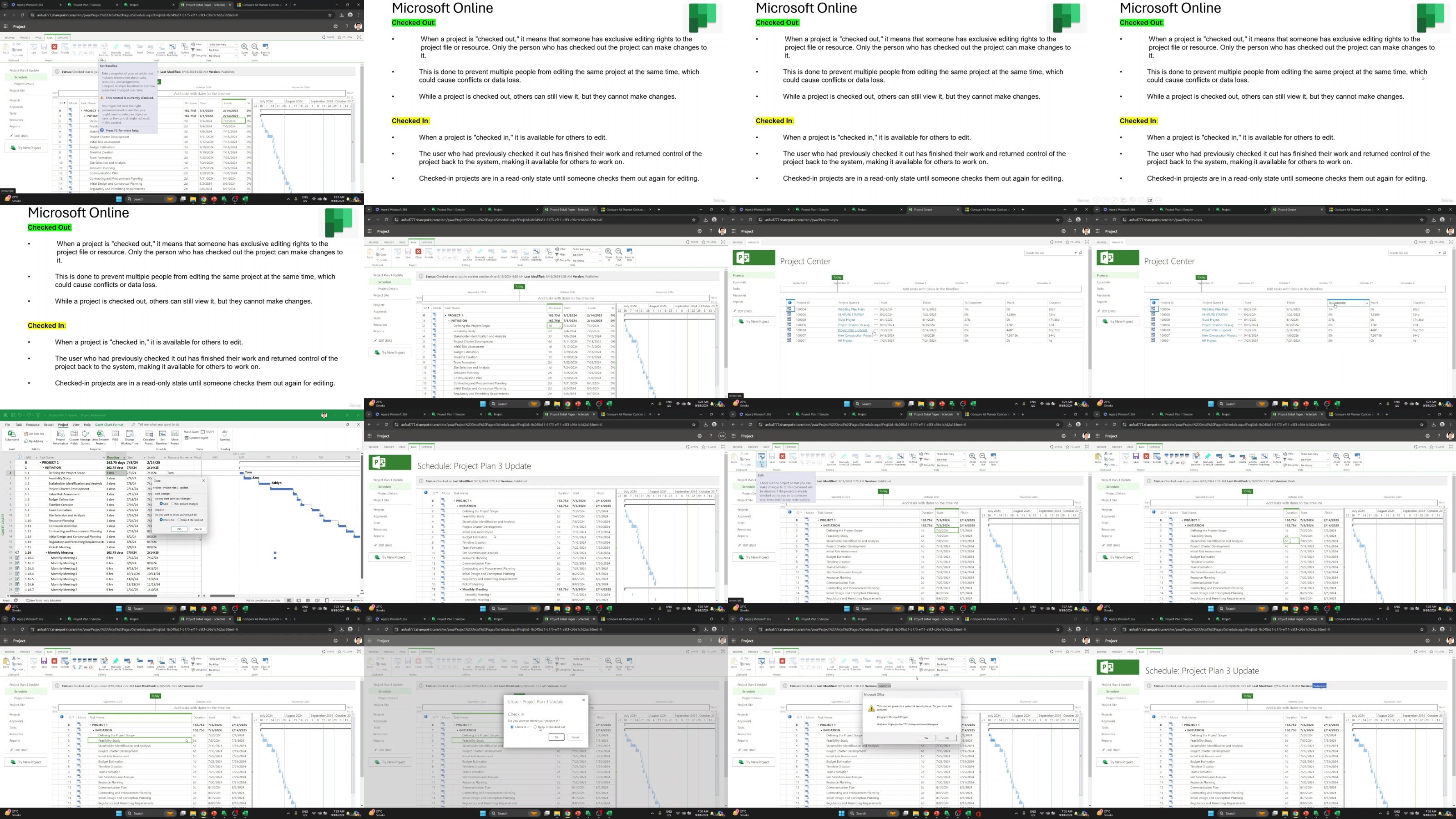Open Get Add-ins in Project Professional ribbon
1456x819 pixels.
pos(35,434)
